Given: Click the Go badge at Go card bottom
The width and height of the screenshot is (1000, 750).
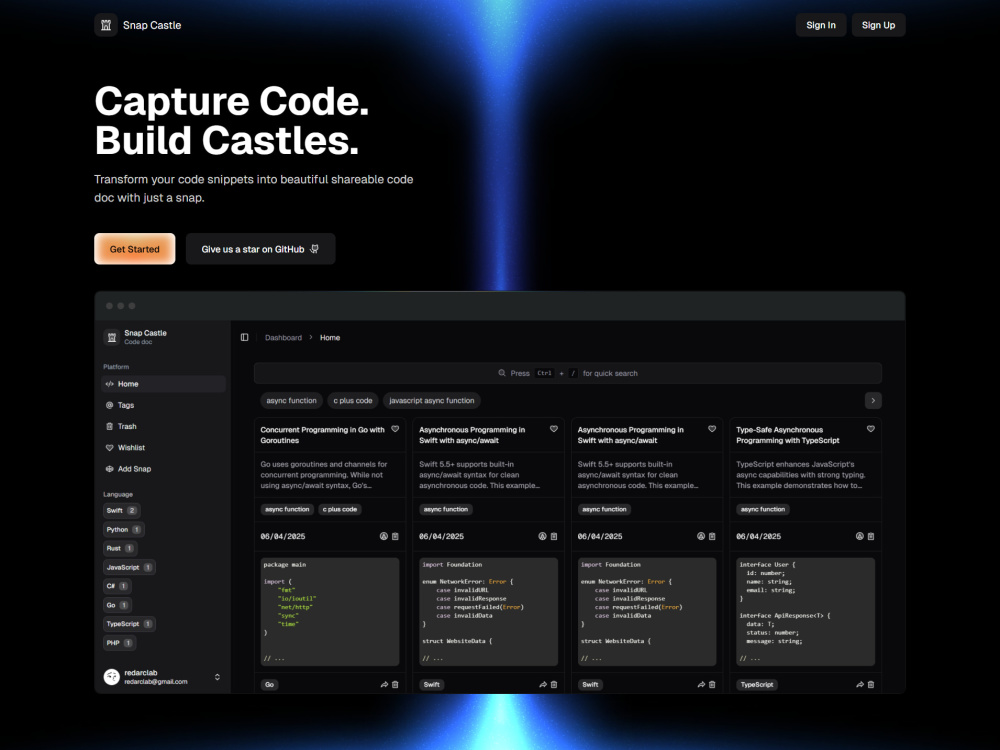Looking at the screenshot, I should 269,684.
